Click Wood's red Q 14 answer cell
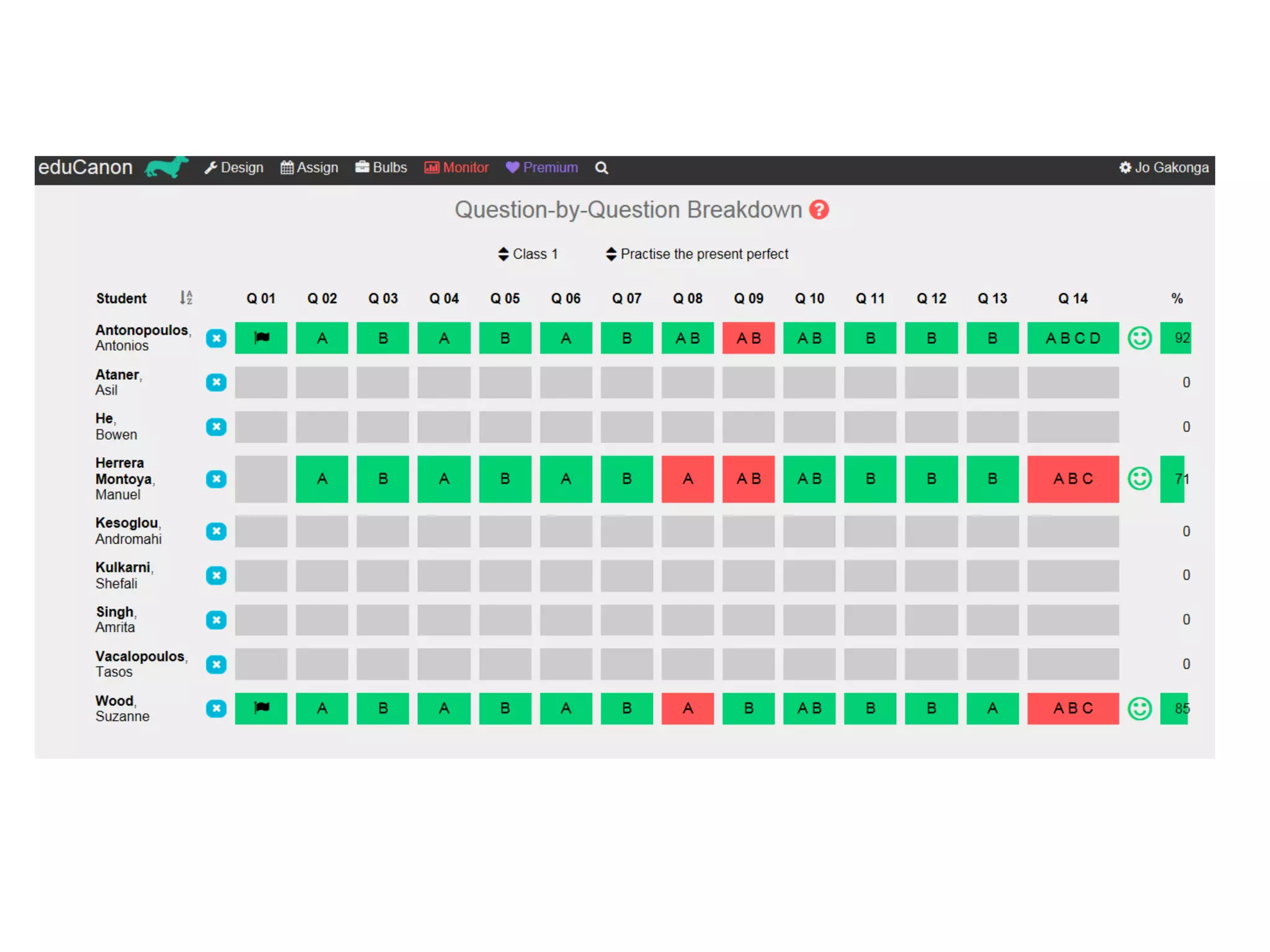Screen dimensions: 1270x952 click(1072, 708)
